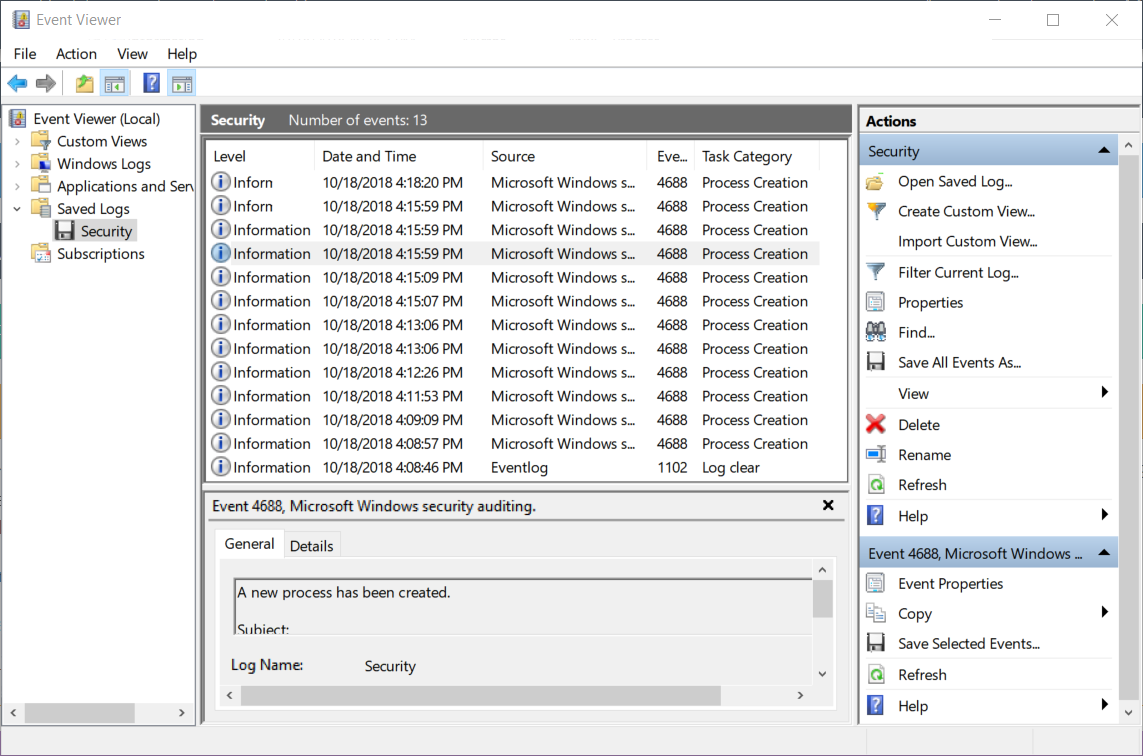Click the Security saved log disk icon
Image resolution: width=1143 pixels, height=756 pixels.
(x=65, y=231)
